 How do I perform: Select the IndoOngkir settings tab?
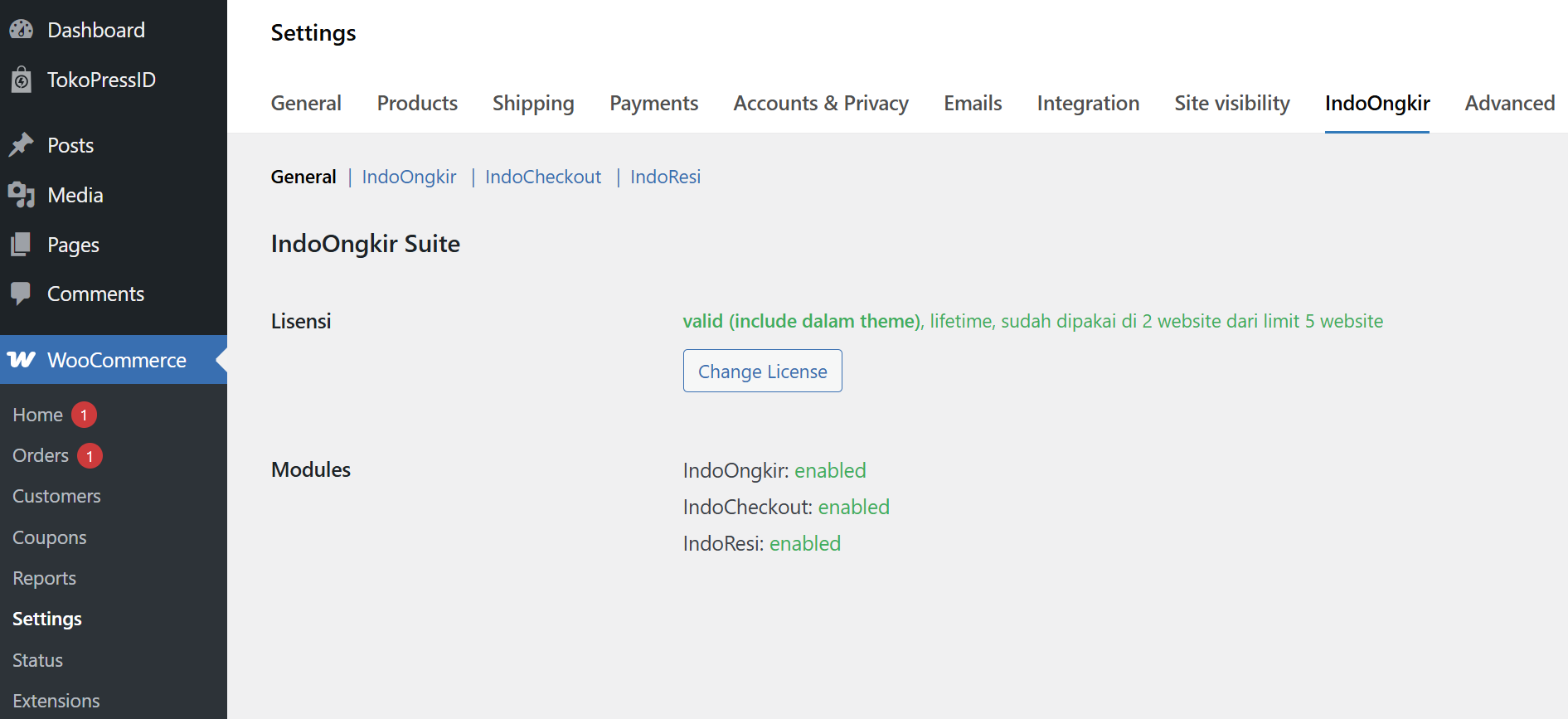tap(1377, 103)
